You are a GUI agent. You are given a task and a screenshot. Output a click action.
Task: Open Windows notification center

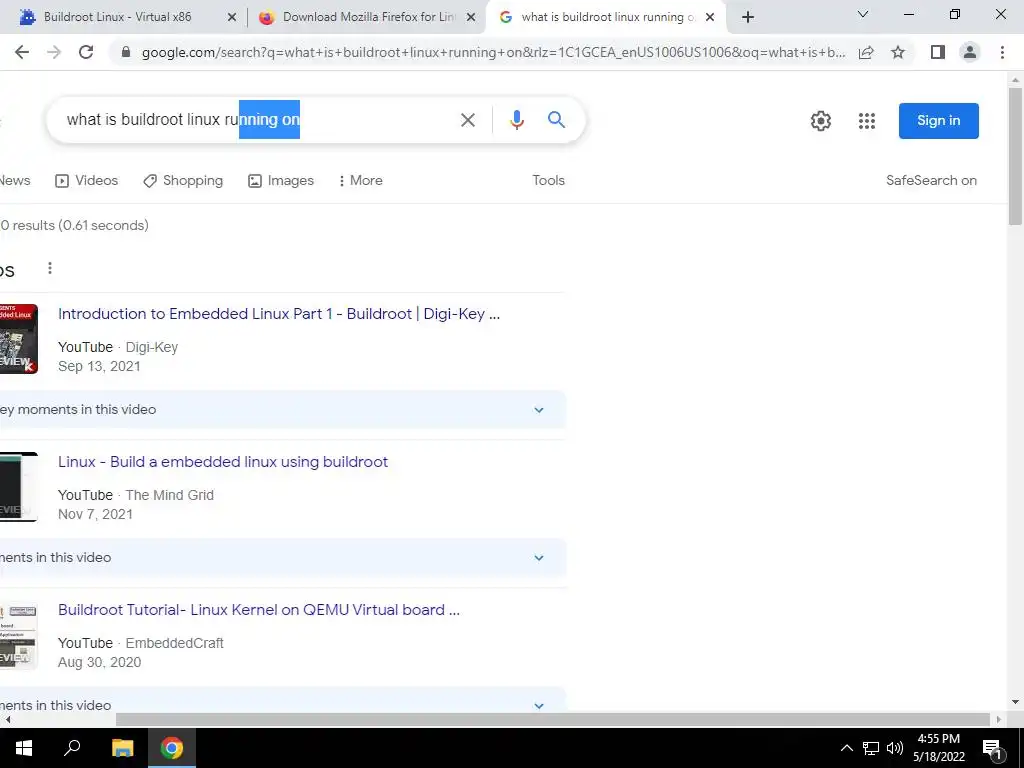click(x=992, y=748)
